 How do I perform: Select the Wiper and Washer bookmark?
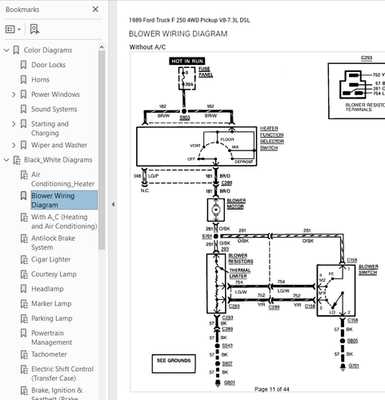tap(59, 145)
